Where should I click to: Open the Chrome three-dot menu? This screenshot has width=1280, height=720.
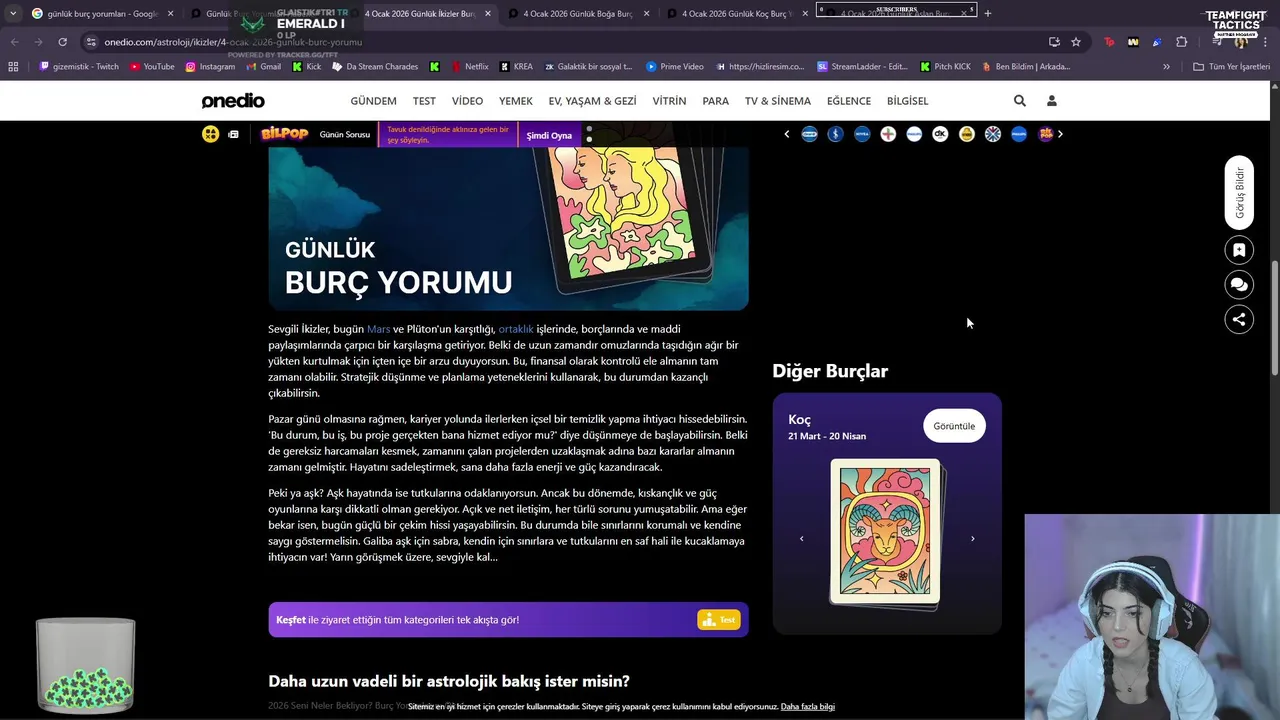click(1266, 42)
